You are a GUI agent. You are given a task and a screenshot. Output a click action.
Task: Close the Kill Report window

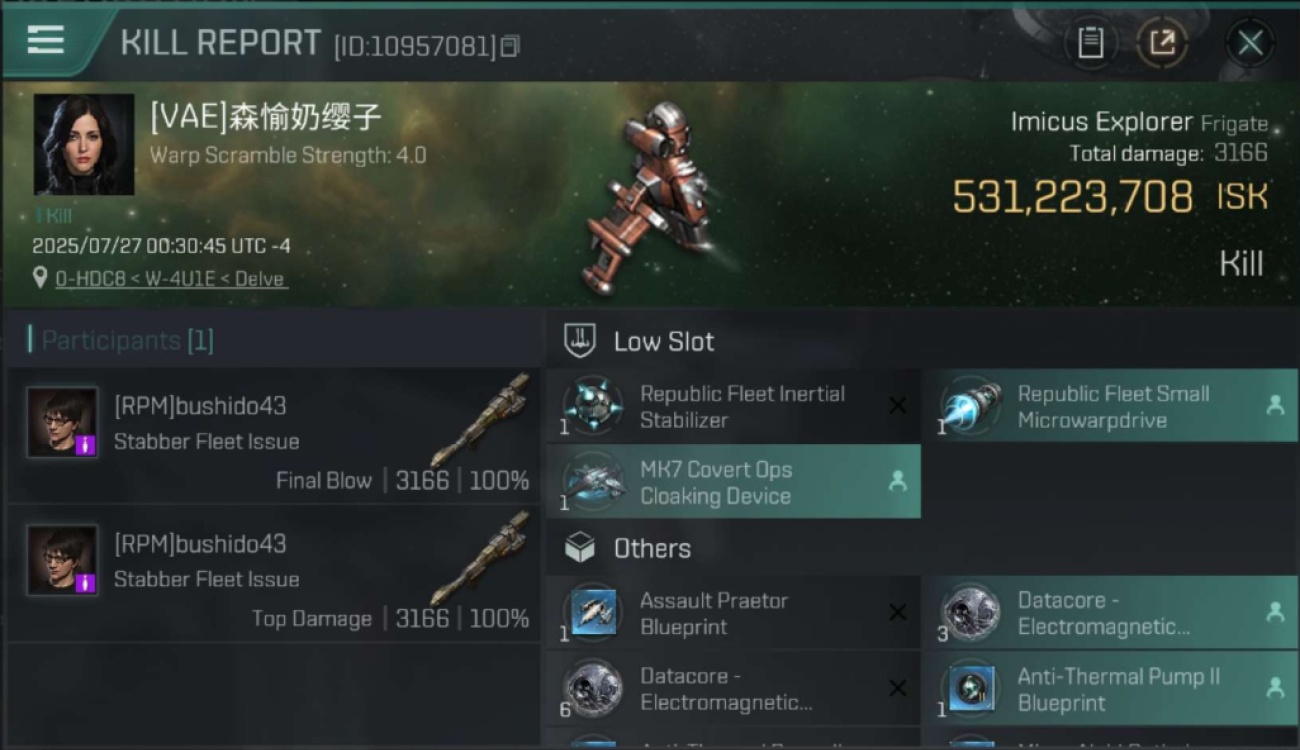click(1250, 43)
